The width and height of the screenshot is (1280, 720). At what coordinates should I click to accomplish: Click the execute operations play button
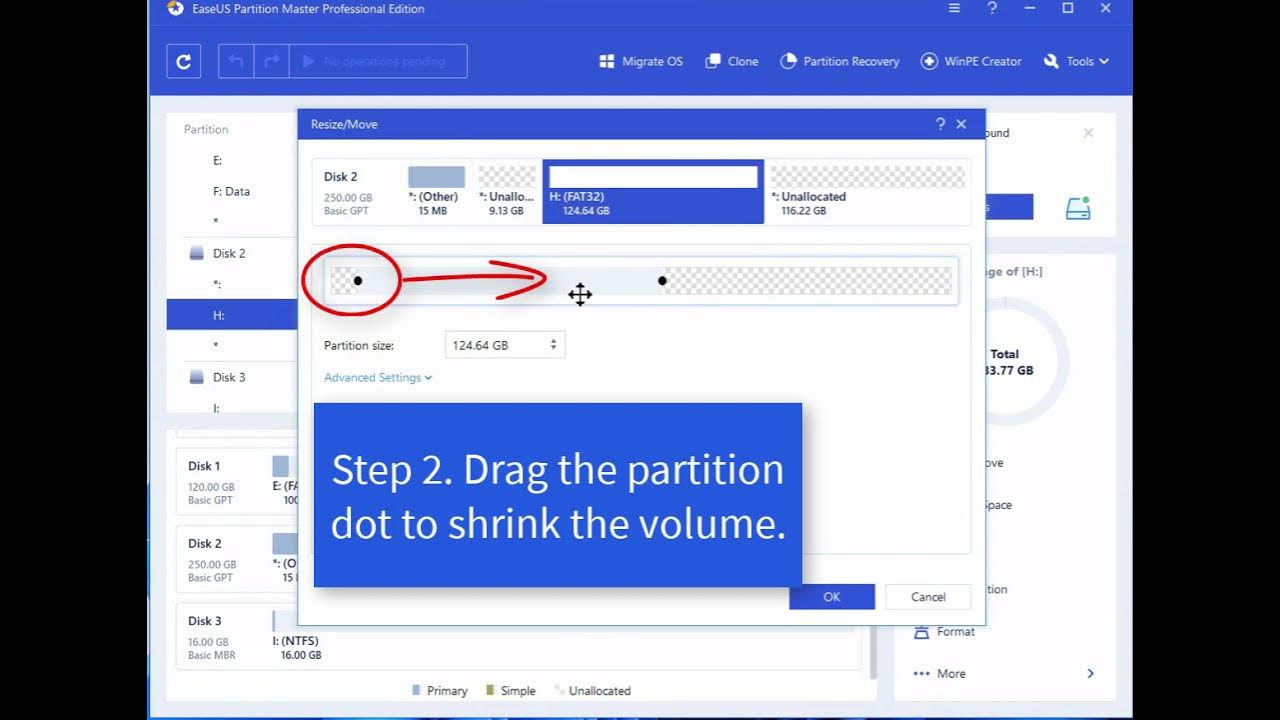378,61
